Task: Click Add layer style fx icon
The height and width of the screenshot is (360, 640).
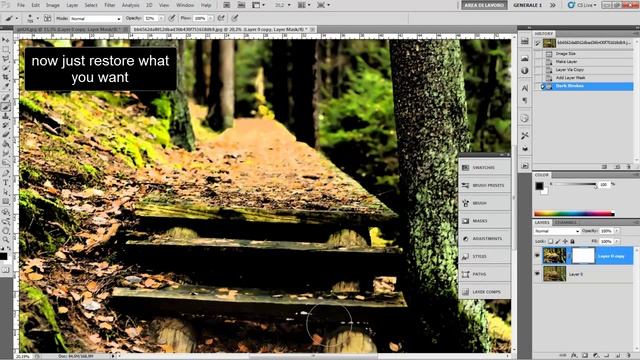Action: tap(574, 356)
